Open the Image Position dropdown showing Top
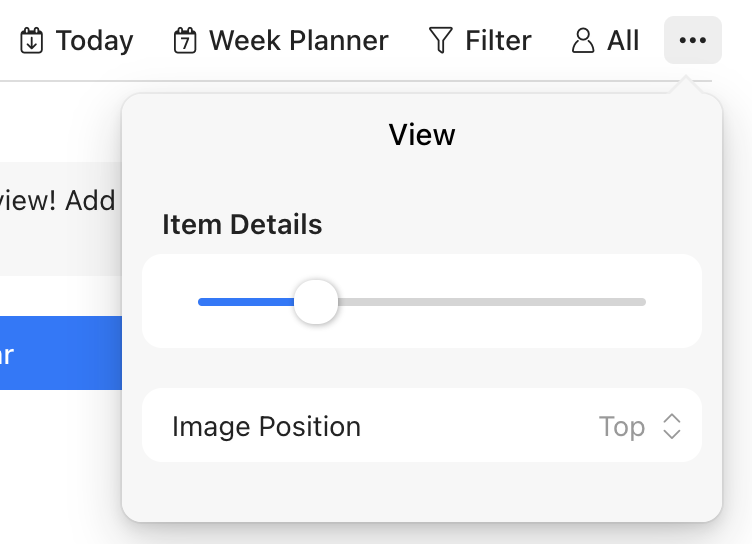The width and height of the screenshot is (752, 544). click(622, 427)
